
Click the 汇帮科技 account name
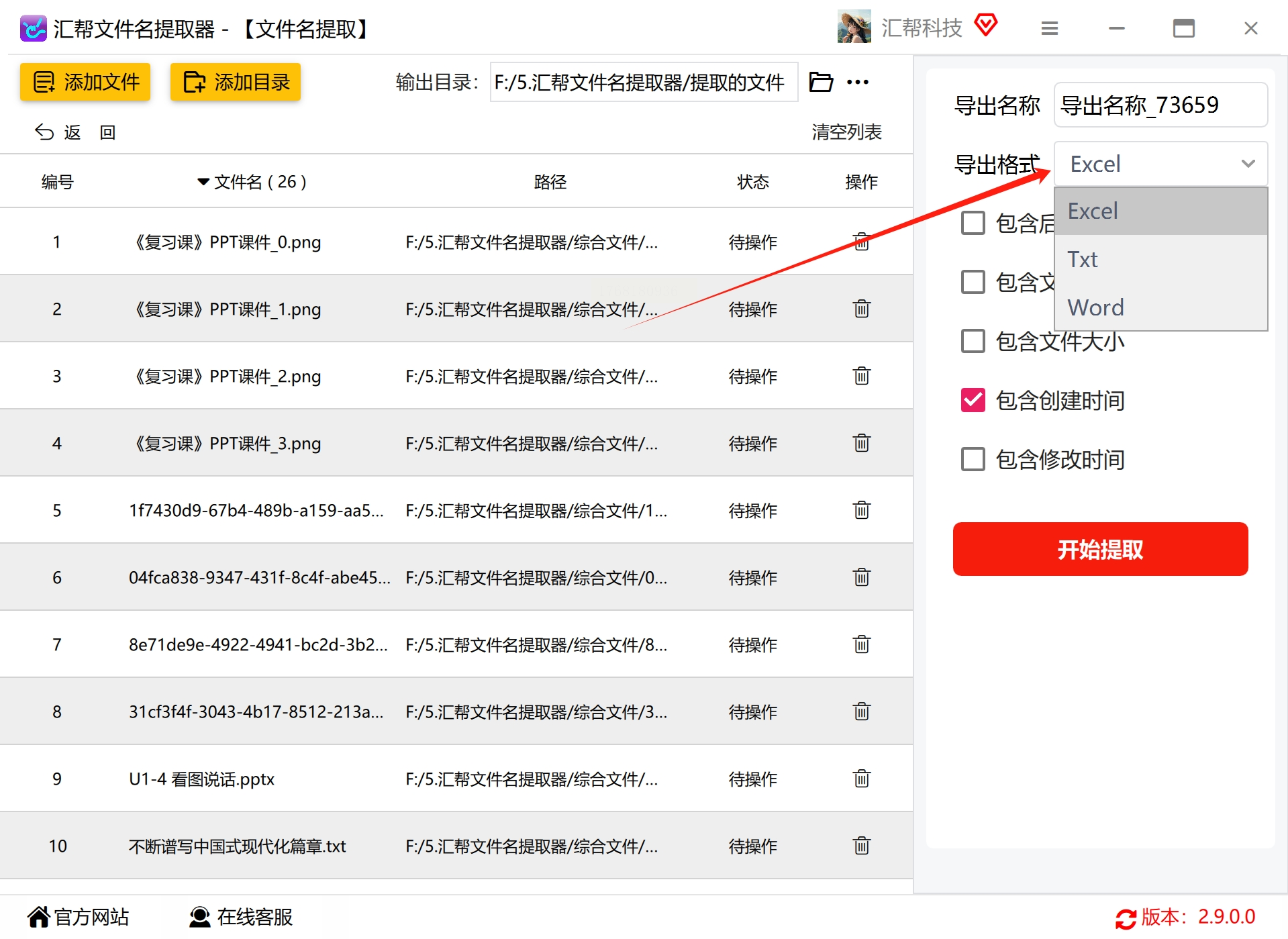pyautogui.click(x=922, y=28)
